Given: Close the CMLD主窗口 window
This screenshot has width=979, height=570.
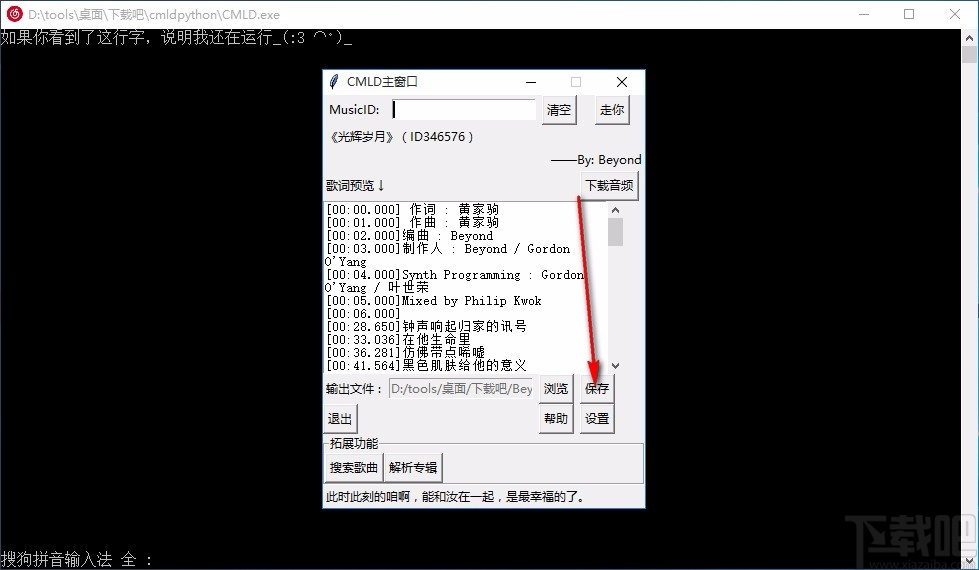Looking at the screenshot, I should point(621,82).
